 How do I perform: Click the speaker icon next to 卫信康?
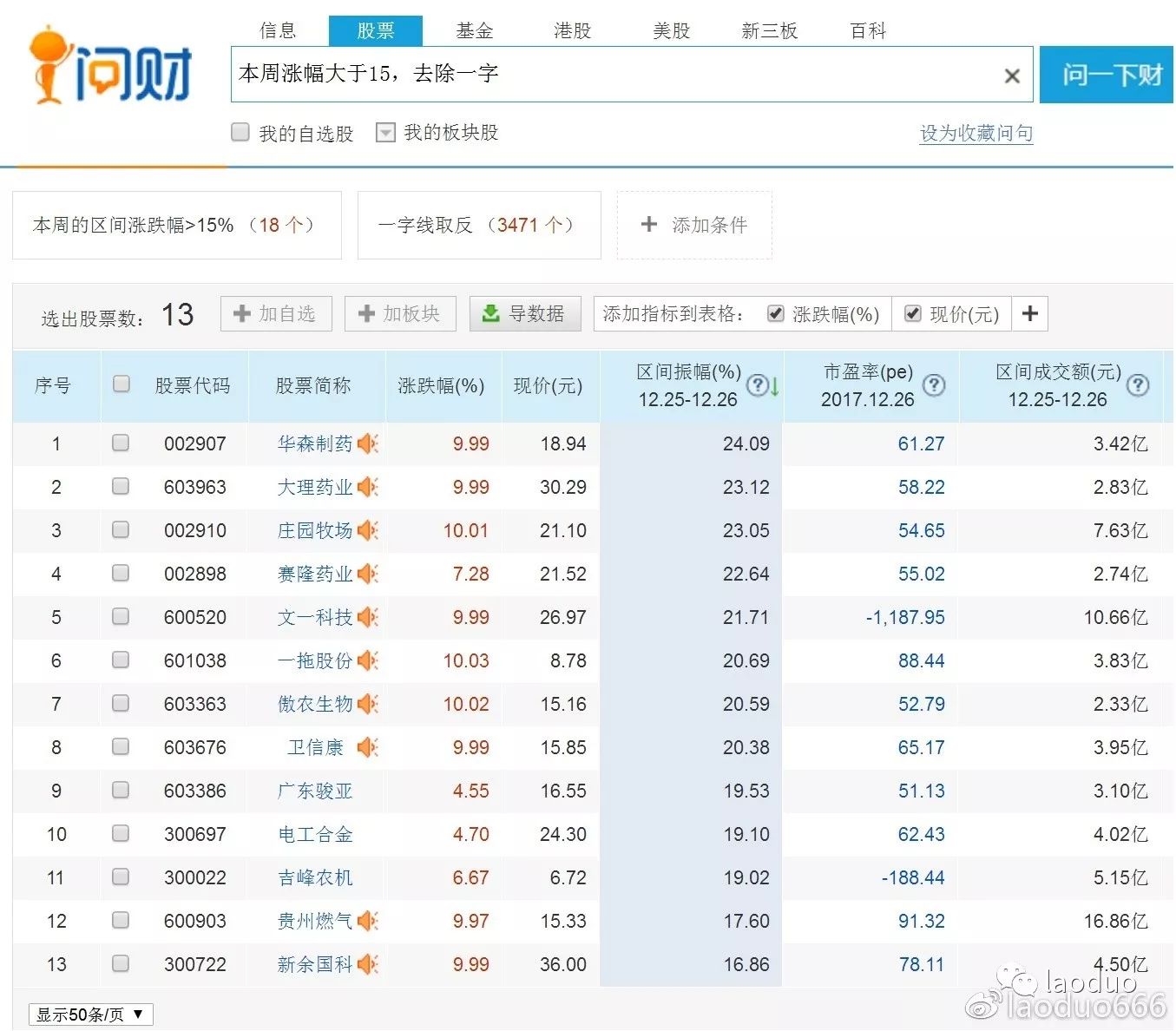coord(368,747)
